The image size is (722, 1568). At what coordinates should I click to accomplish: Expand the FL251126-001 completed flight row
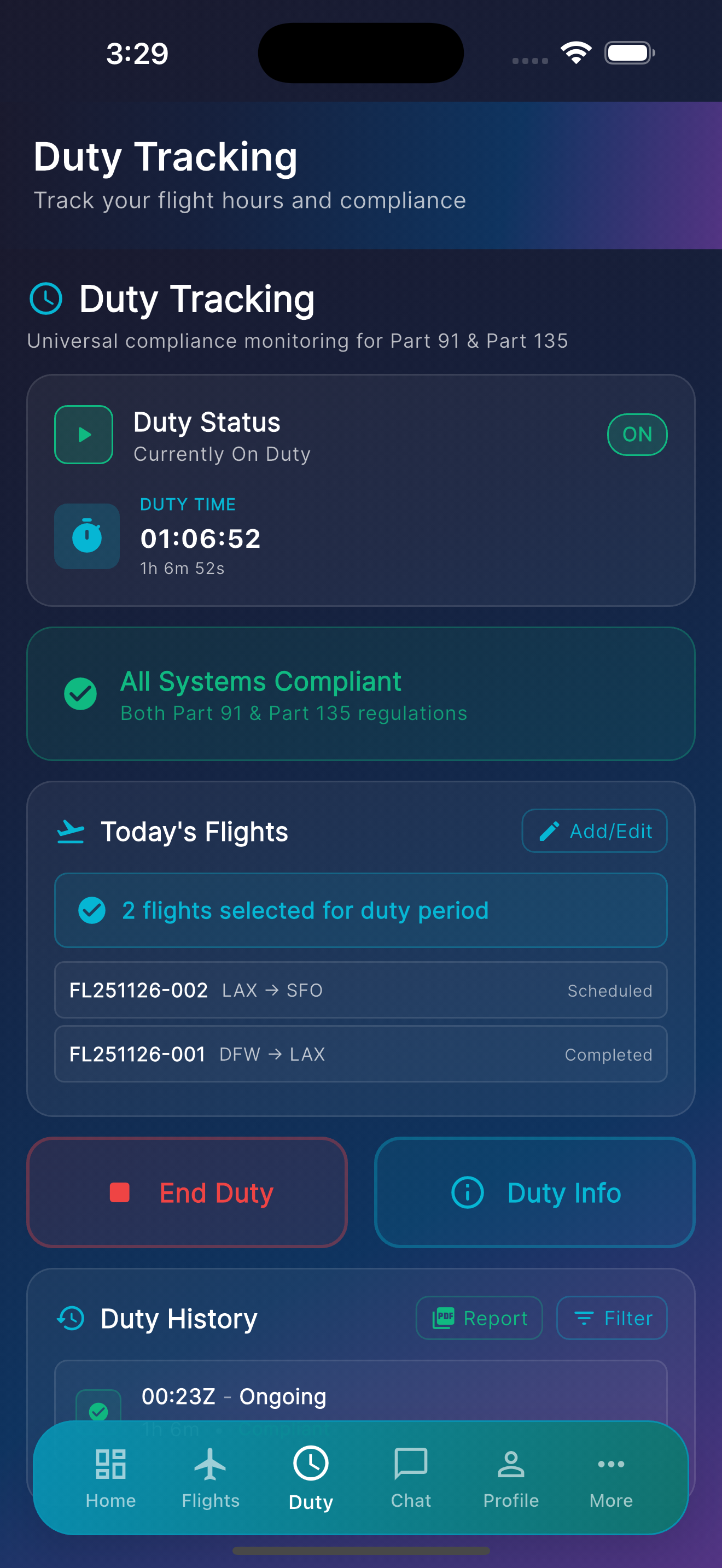[361, 1054]
